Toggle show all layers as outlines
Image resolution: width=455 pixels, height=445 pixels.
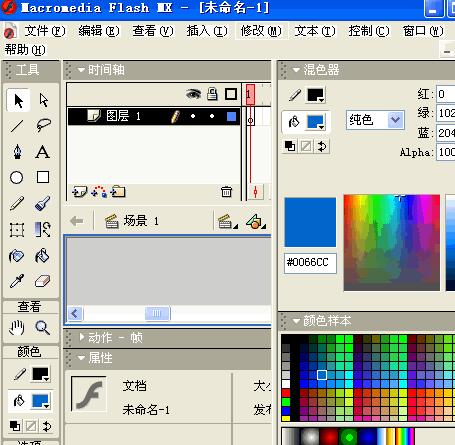pos(231,94)
